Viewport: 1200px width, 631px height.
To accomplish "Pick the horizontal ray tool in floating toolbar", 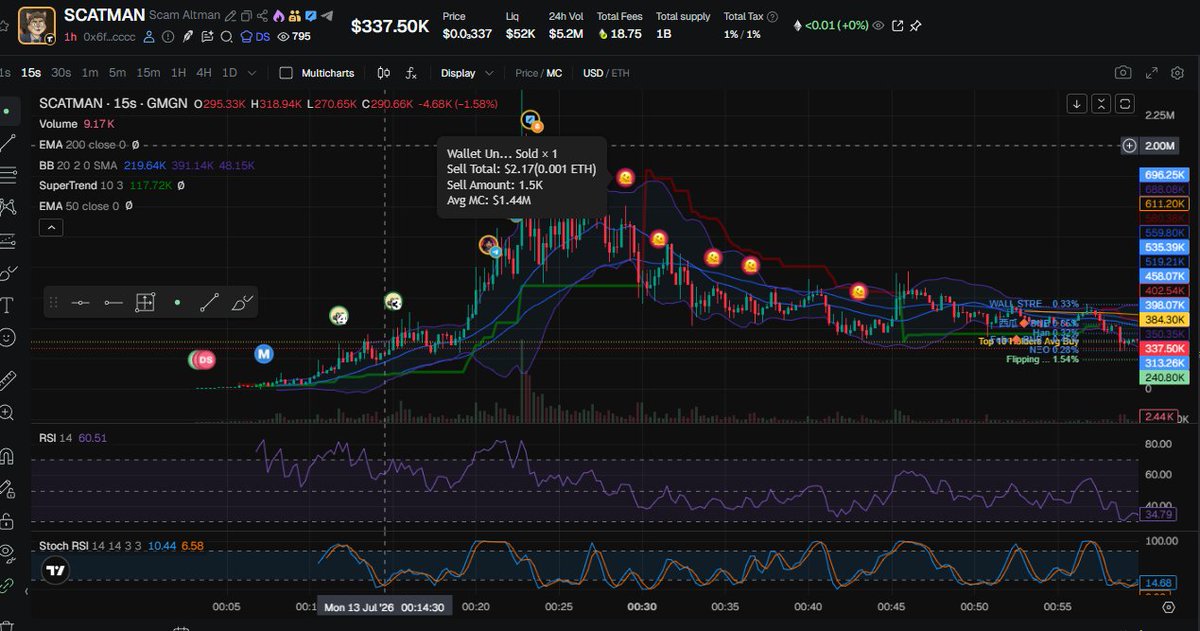I will [114, 301].
